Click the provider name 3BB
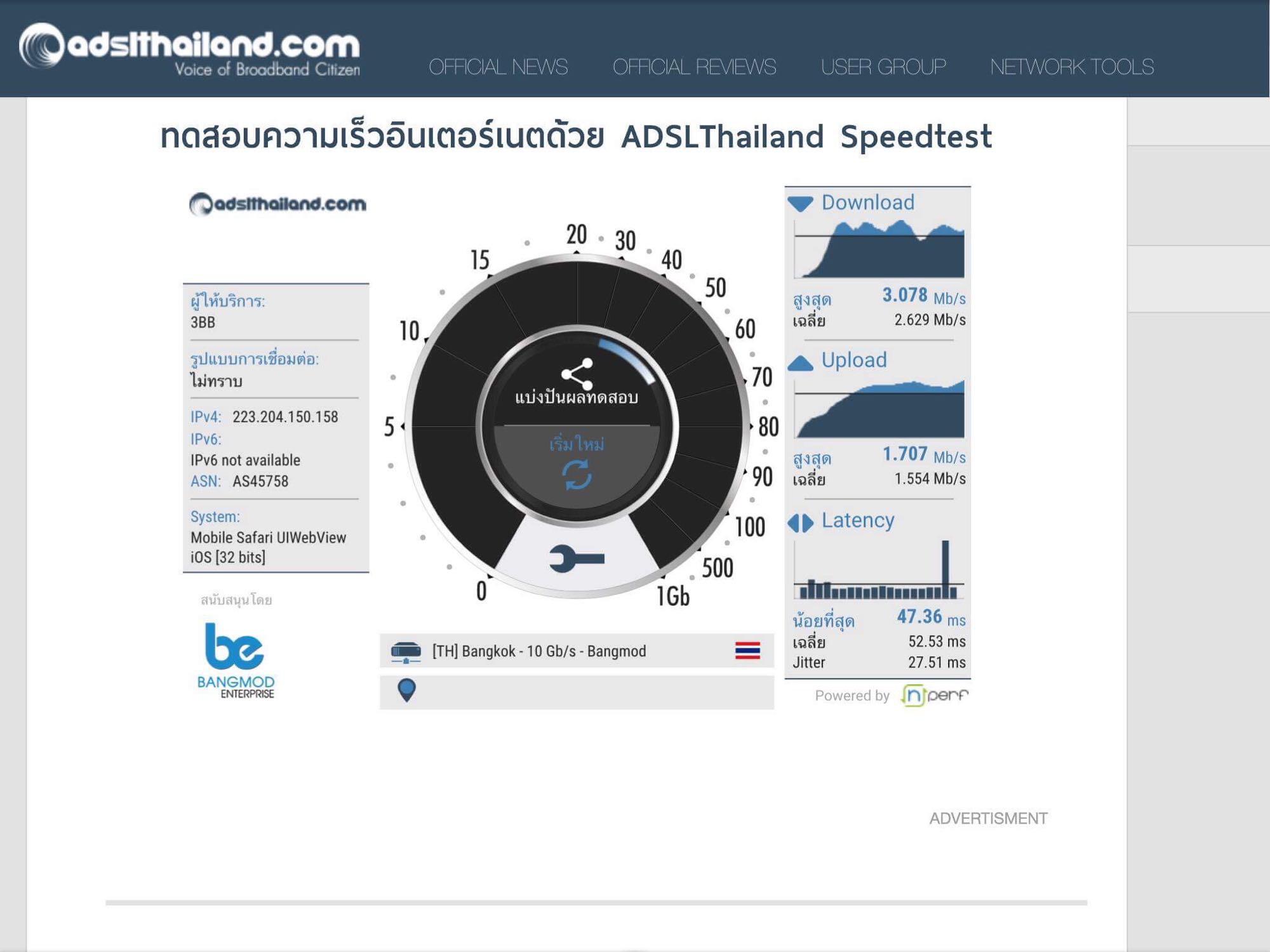Image resolution: width=1270 pixels, height=952 pixels. tap(203, 322)
